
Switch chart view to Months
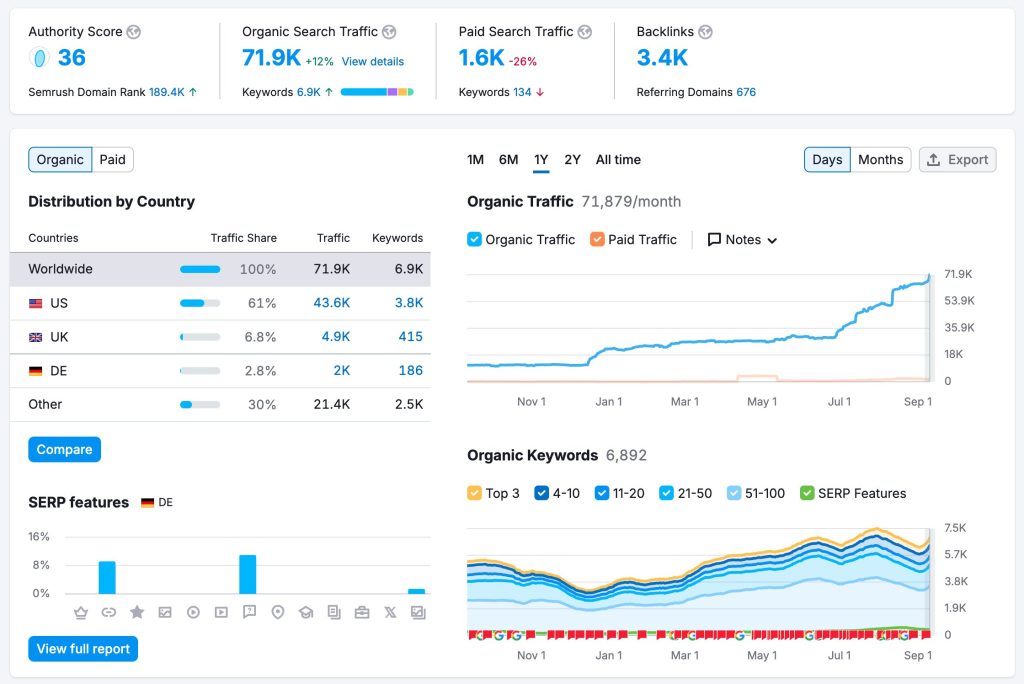tap(880, 160)
